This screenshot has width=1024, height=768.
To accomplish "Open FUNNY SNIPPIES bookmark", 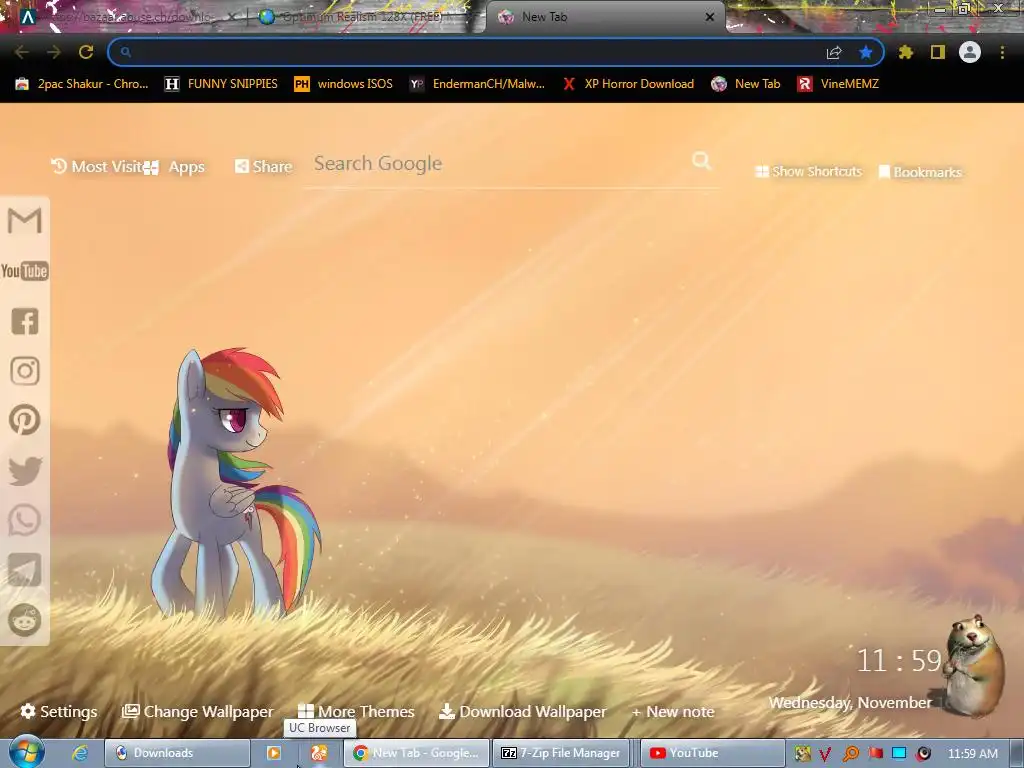I will (221, 84).
